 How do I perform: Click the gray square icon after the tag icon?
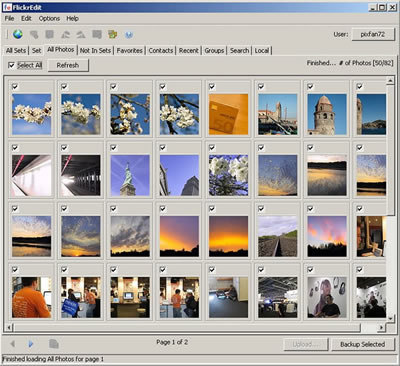(x=50, y=34)
